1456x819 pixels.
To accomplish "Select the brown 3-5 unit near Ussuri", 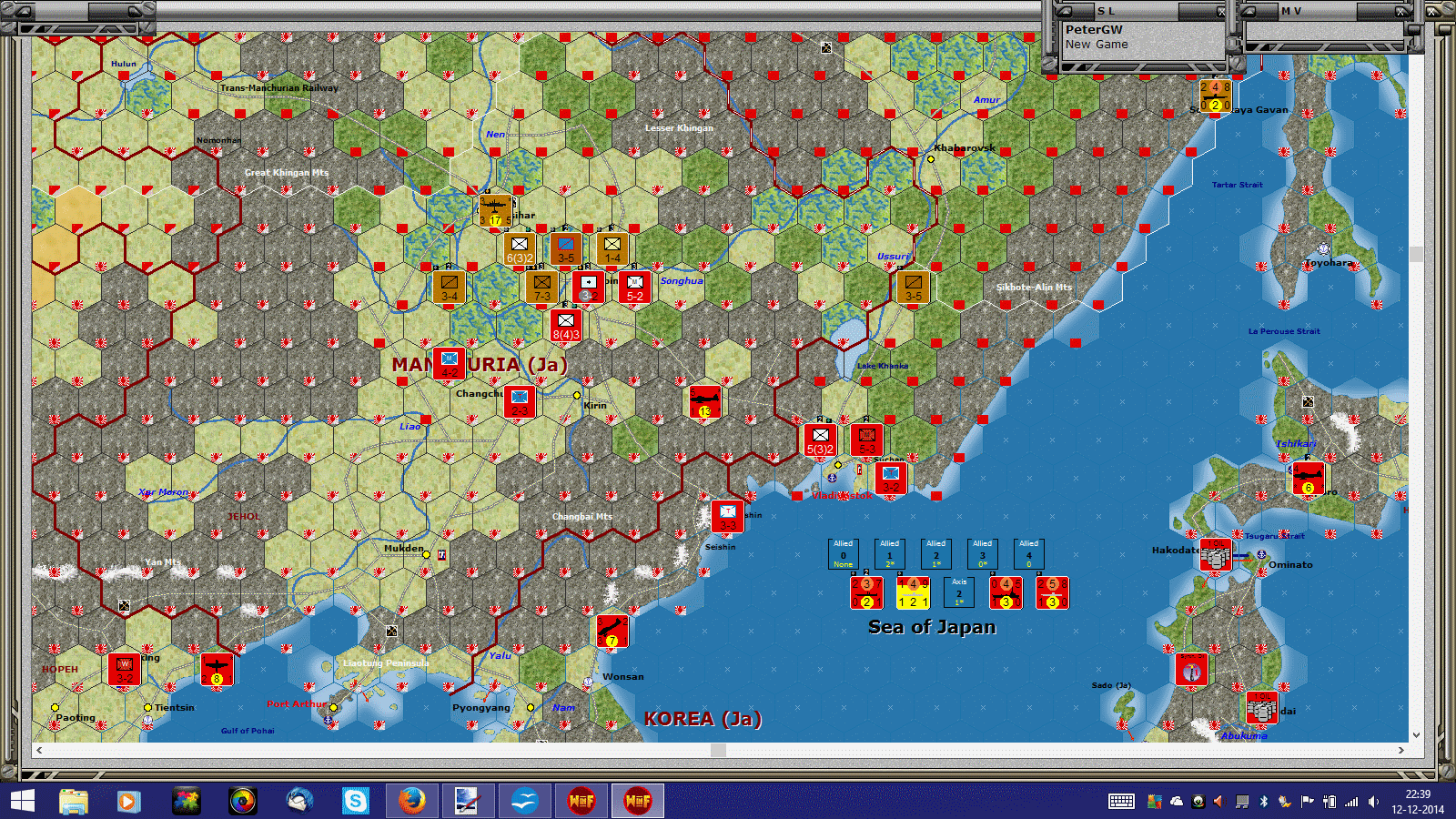I will (x=914, y=287).
